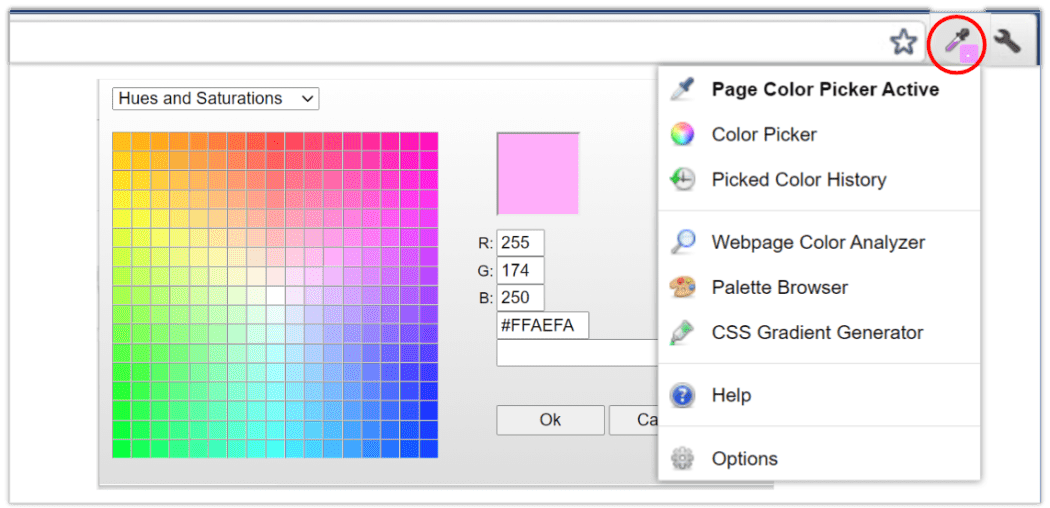Viewport: 1050px width, 508px height.
Task: Click the green marker icon for CSS Gradient Generator
Action: tap(682, 332)
